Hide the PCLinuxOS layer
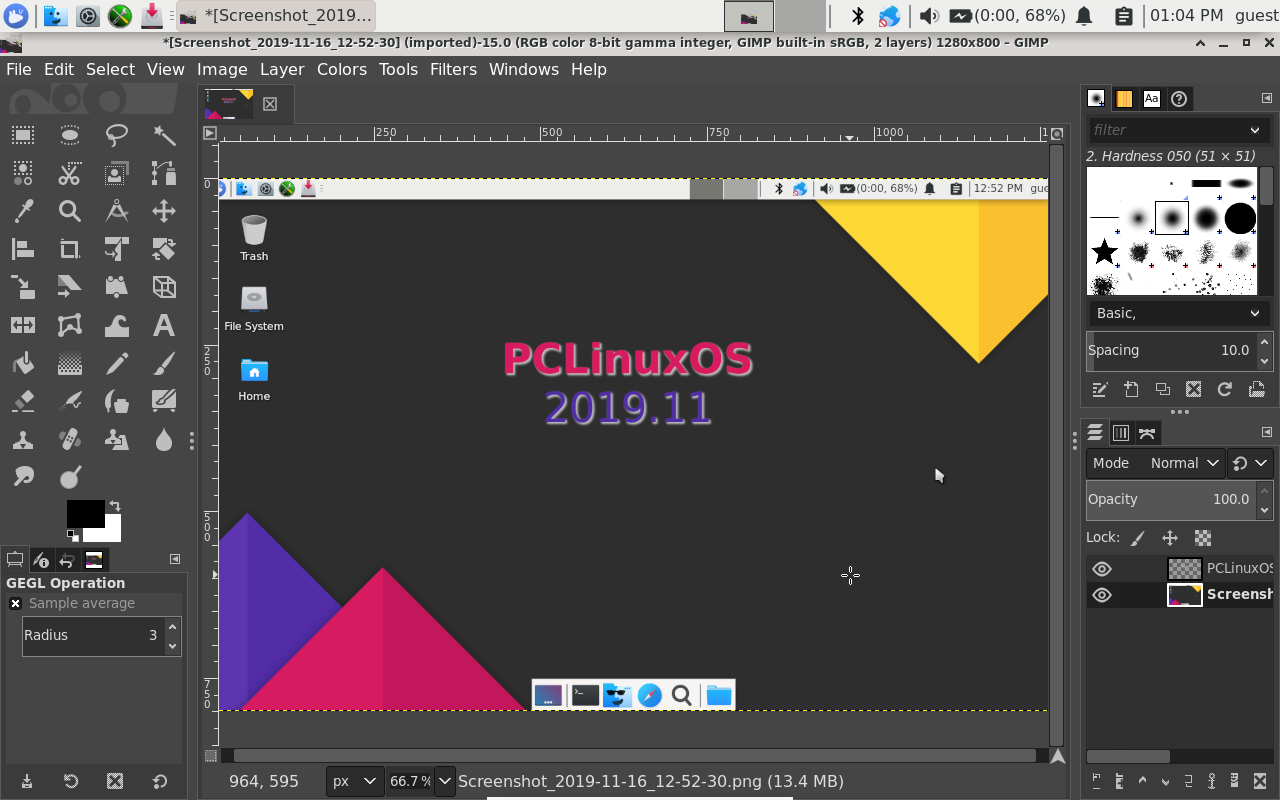This screenshot has height=800, width=1280. pos(1102,568)
